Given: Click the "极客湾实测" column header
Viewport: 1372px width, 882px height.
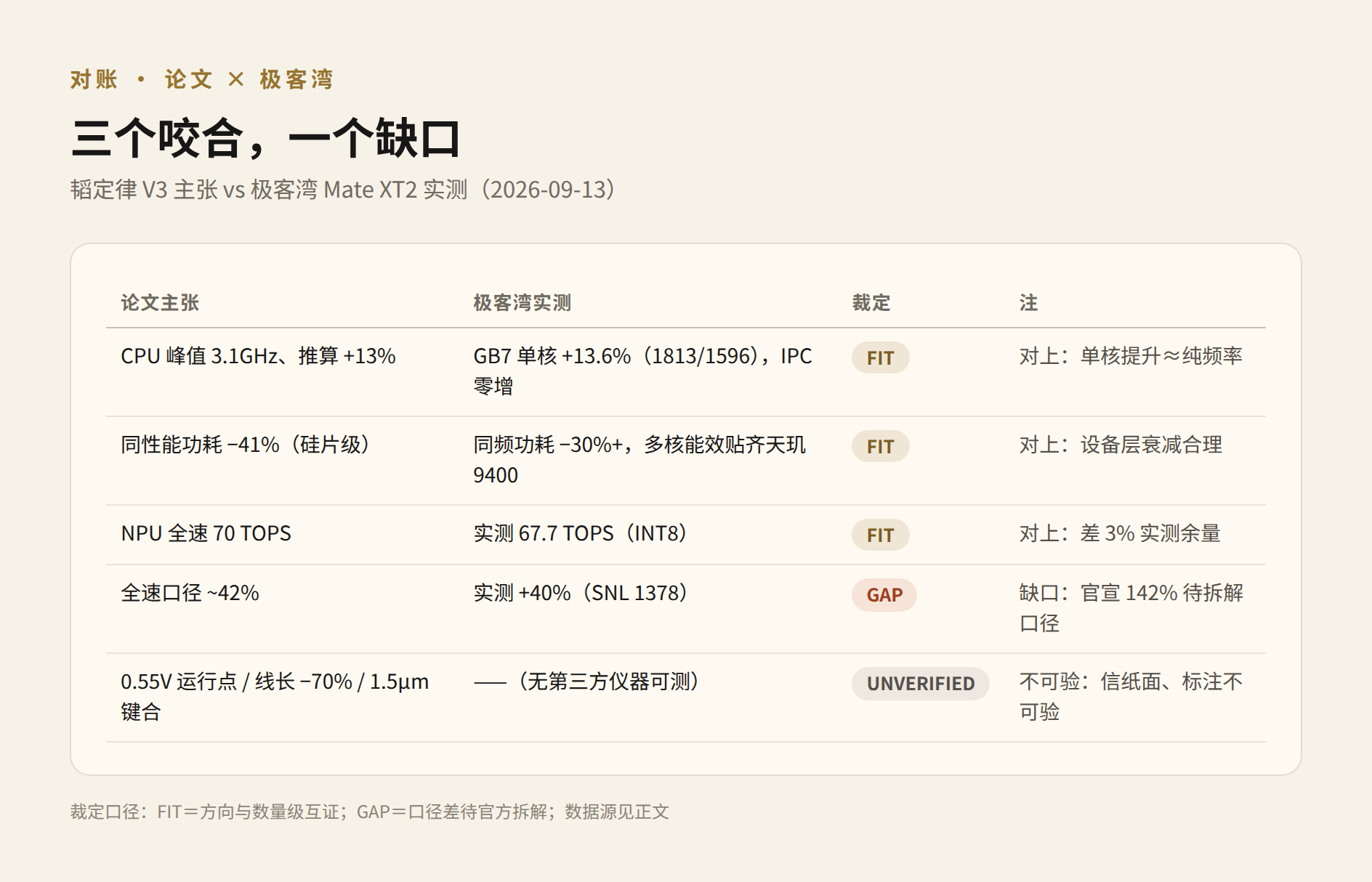Looking at the screenshot, I should pyautogui.click(x=522, y=303).
